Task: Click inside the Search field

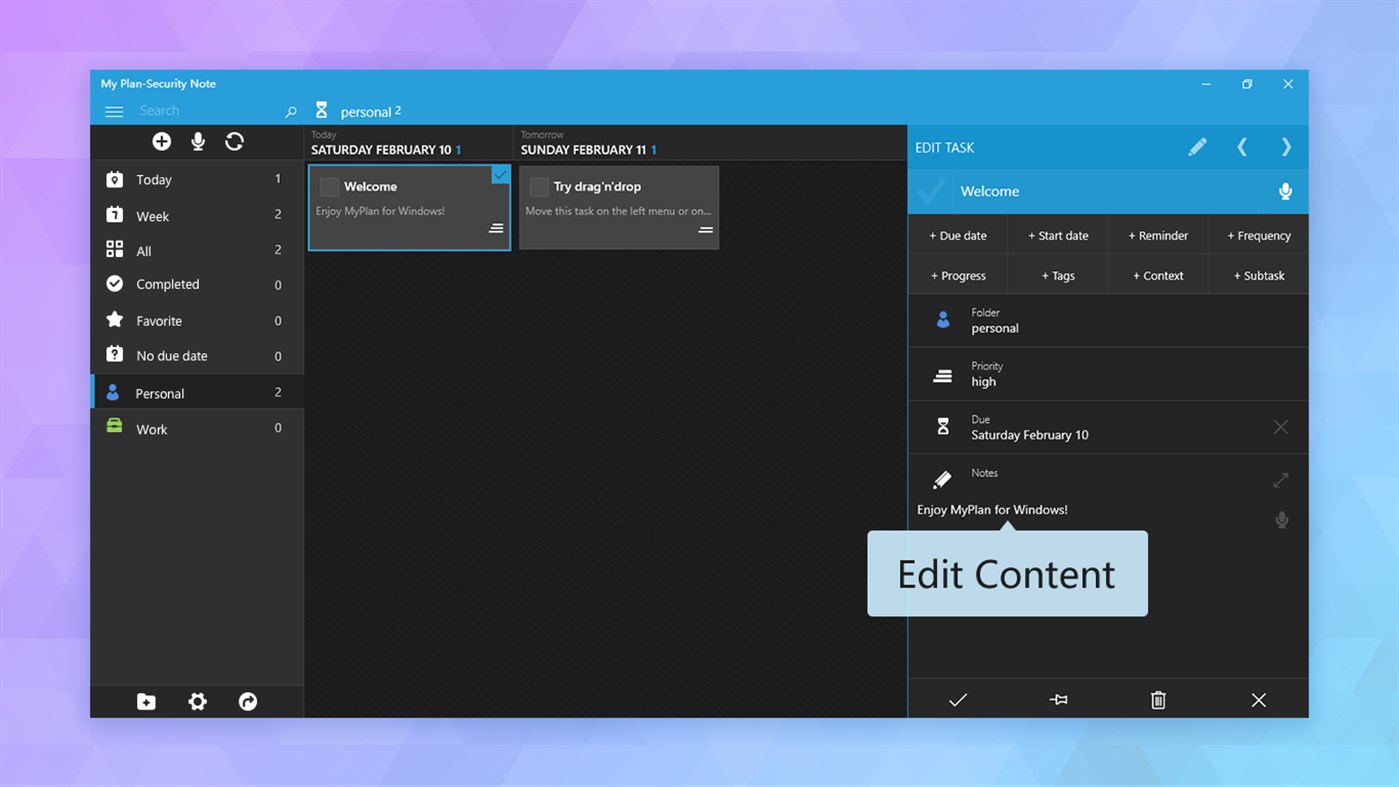Action: click(x=200, y=110)
